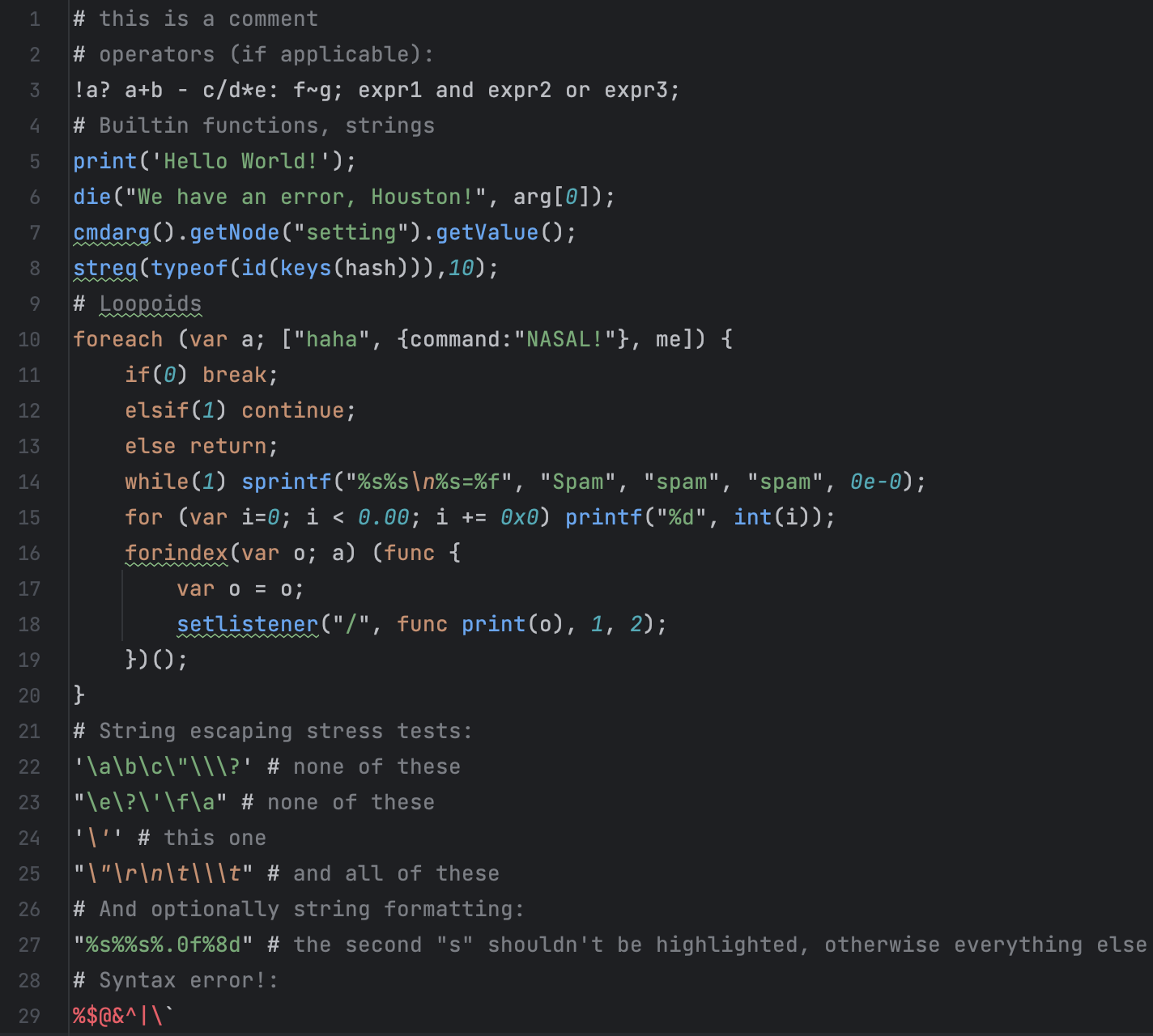Click the 'sprintf' call on line 14
1153x1036 pixels.
click(x=287, y=482)
